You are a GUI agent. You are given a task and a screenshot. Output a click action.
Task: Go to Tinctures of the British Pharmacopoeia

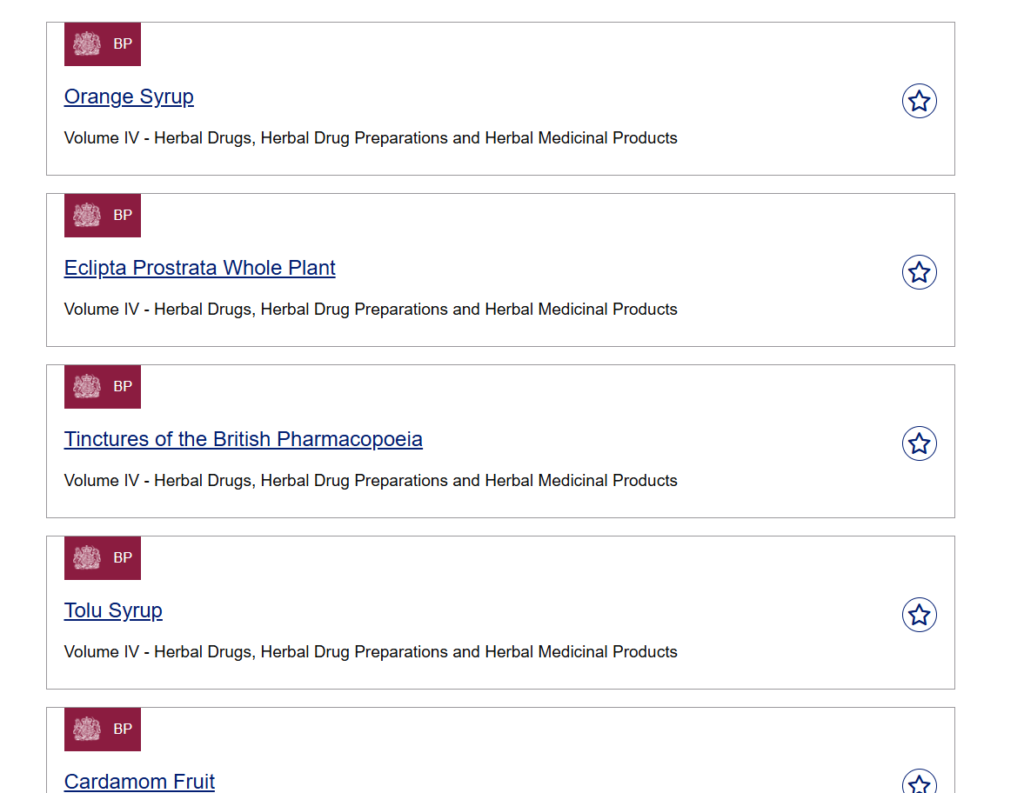click(243, 439)
